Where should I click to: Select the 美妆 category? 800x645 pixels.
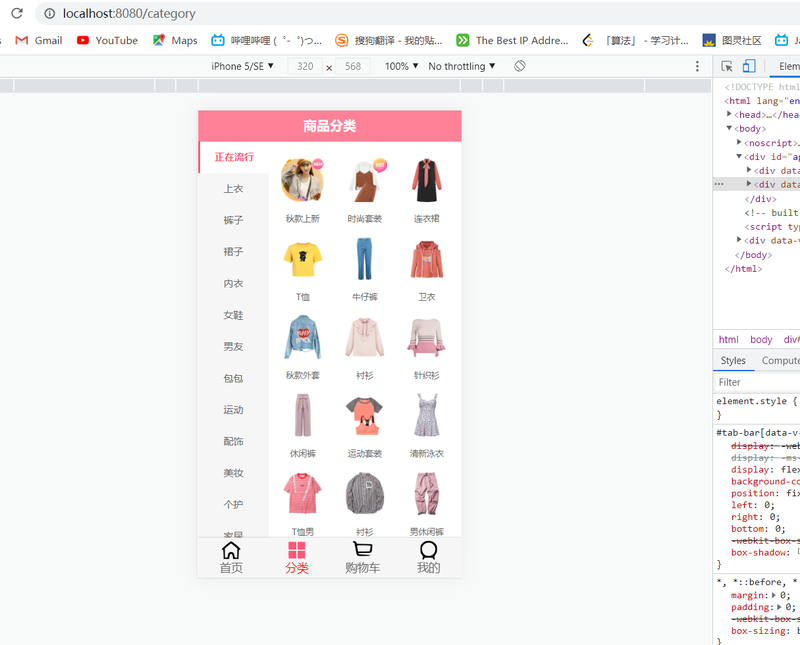click(233, 474)
